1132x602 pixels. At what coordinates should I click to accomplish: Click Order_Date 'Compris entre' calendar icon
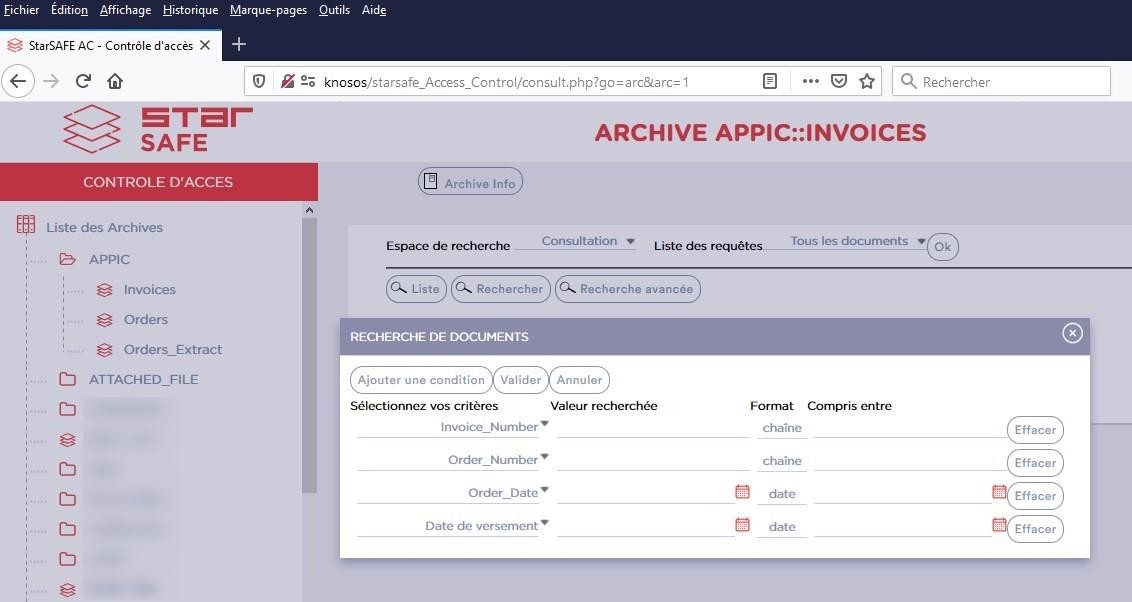point(999,492)
